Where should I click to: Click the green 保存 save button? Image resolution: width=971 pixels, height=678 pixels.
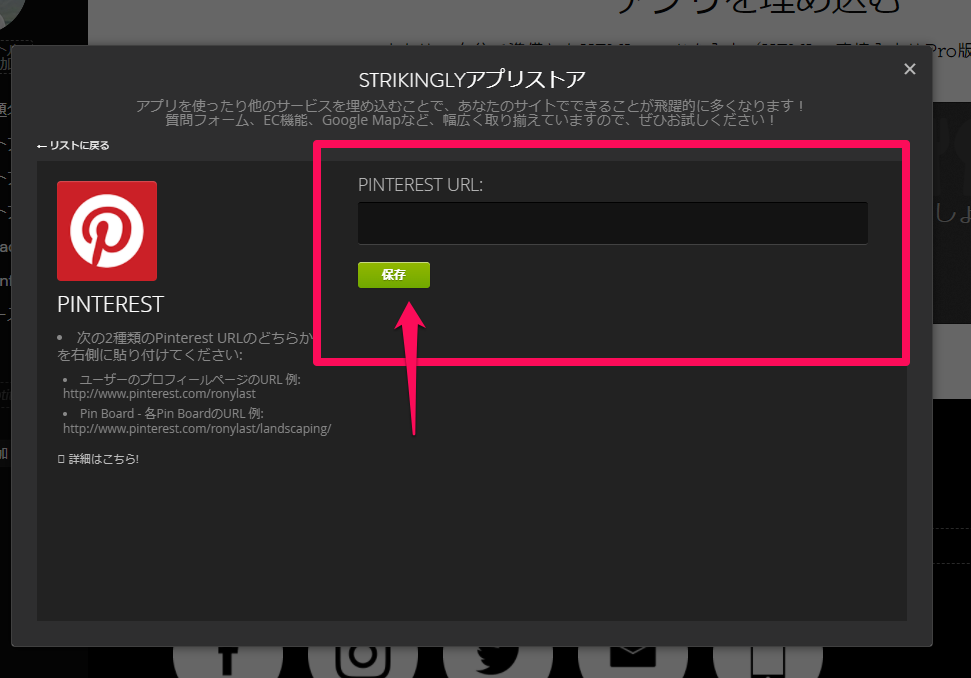tap(394, 275)
